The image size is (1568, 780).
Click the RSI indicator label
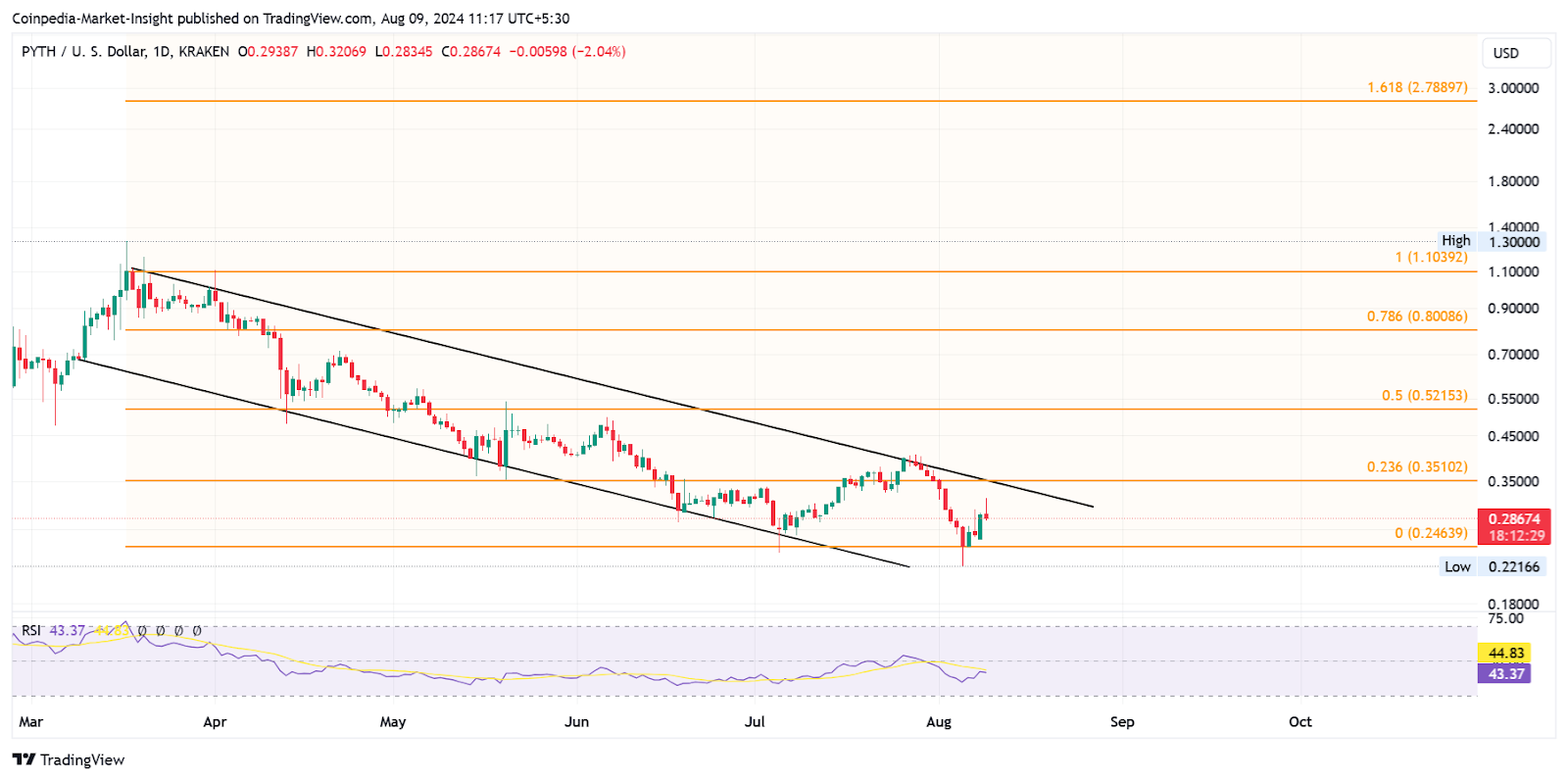tap(31, 630)
